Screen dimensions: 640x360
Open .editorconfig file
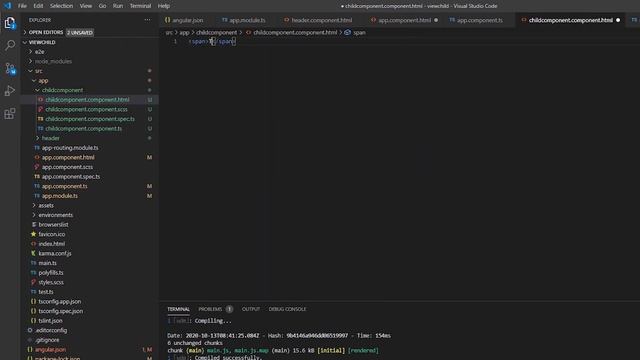click(51, 330)
